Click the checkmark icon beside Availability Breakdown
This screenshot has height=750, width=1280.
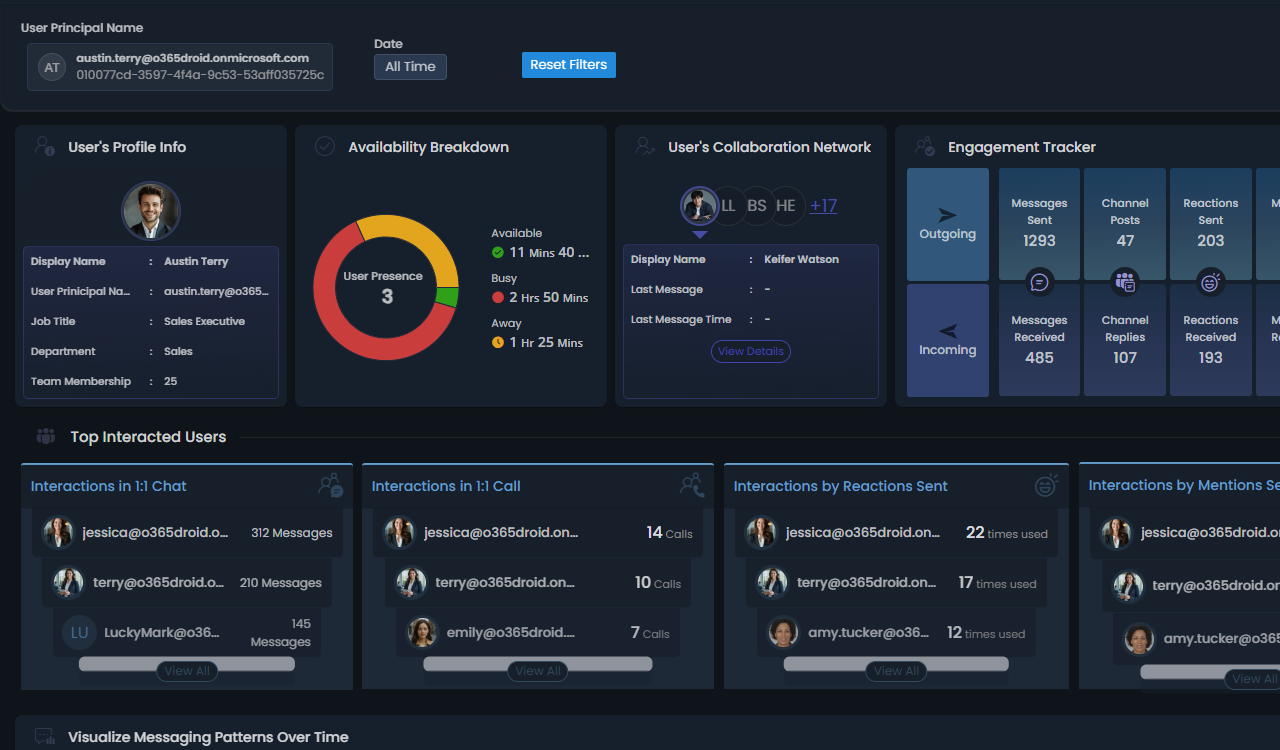(x=324, y=145)
